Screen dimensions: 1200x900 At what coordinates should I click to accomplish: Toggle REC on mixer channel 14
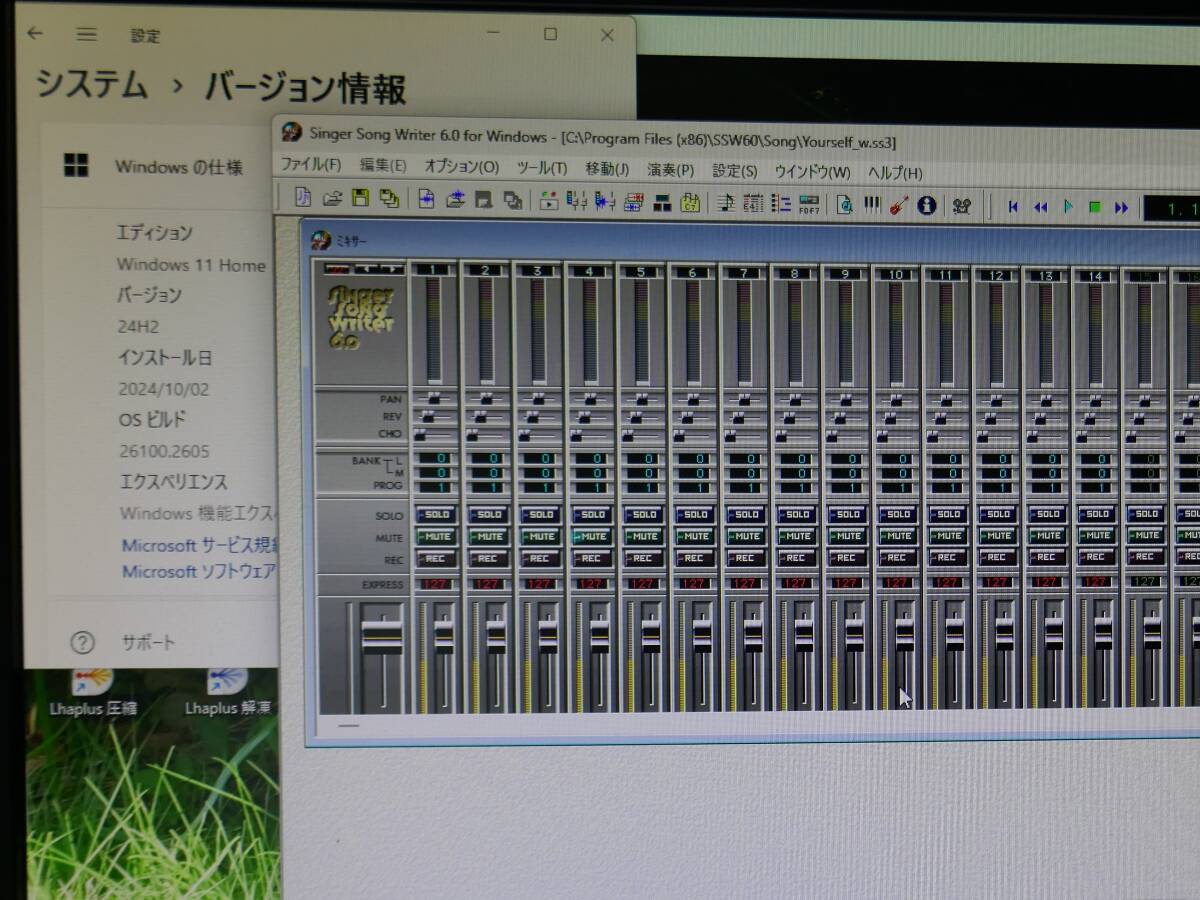(x=1096, y=558)
